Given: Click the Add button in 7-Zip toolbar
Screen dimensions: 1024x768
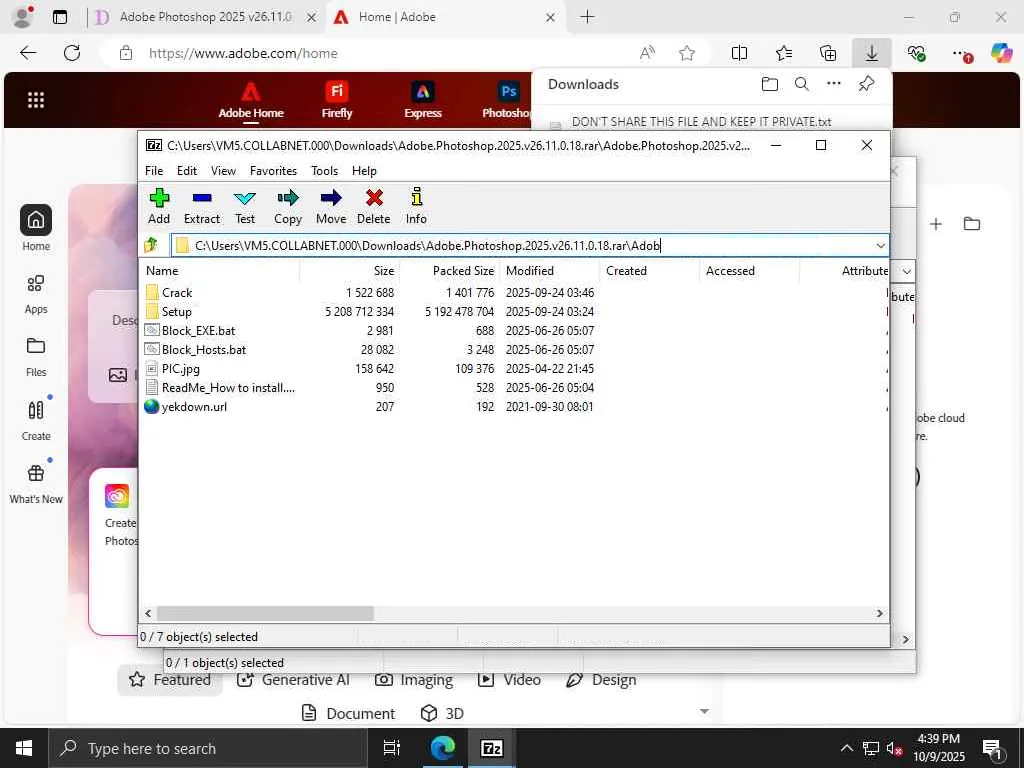Looking at the screenshot, I should pyautogui.click(x=159, y=206).
